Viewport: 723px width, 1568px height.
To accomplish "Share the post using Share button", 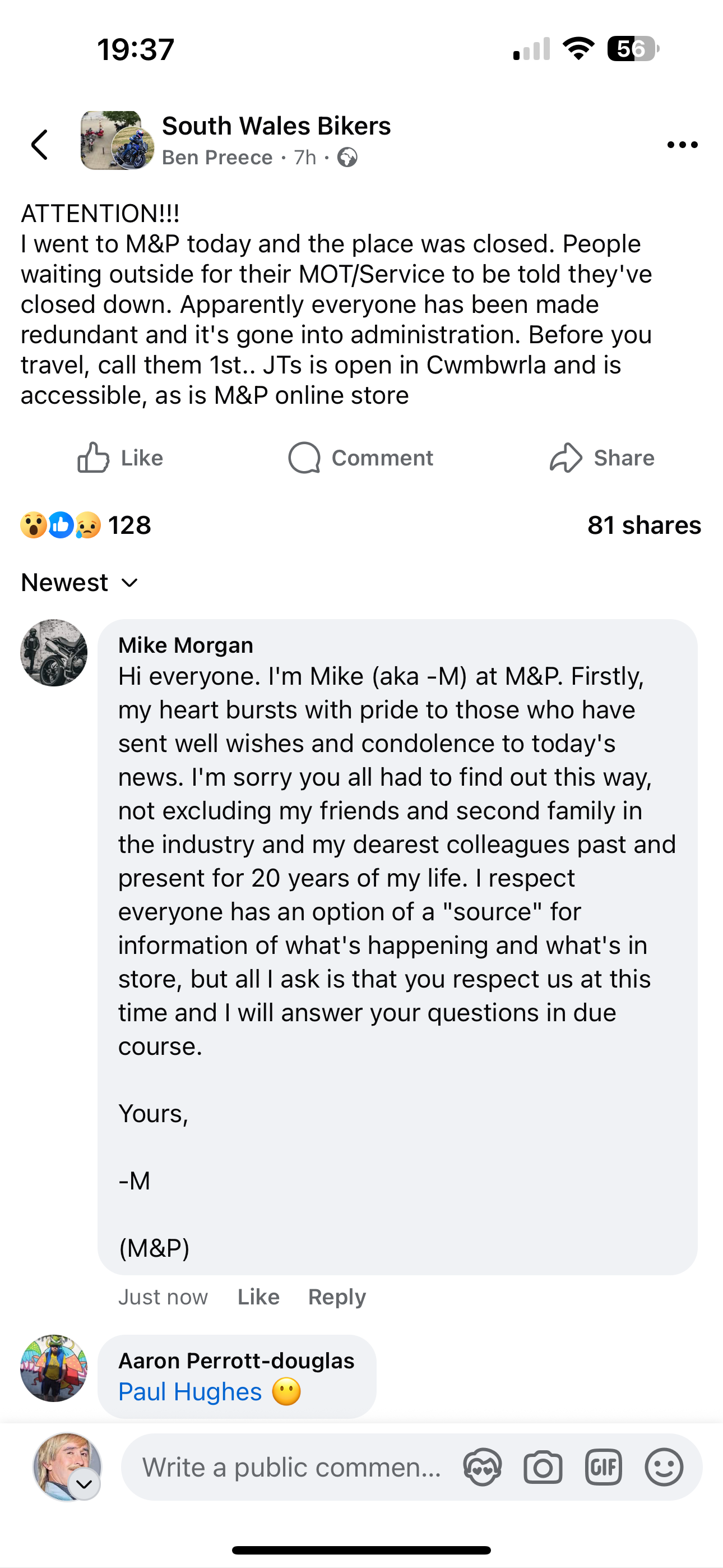I will coord(602,458).
